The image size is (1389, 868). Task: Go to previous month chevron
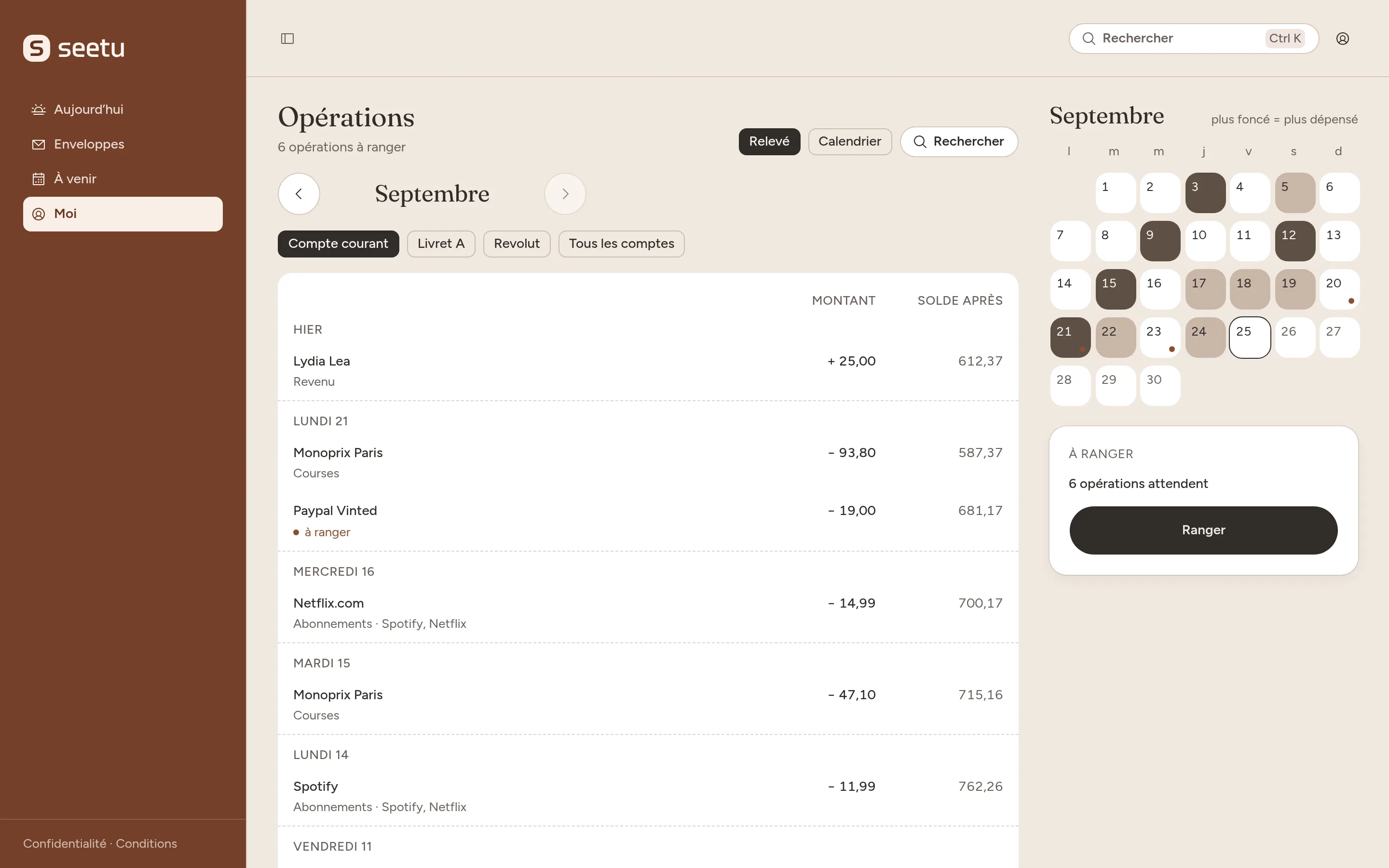click(299, 194)
